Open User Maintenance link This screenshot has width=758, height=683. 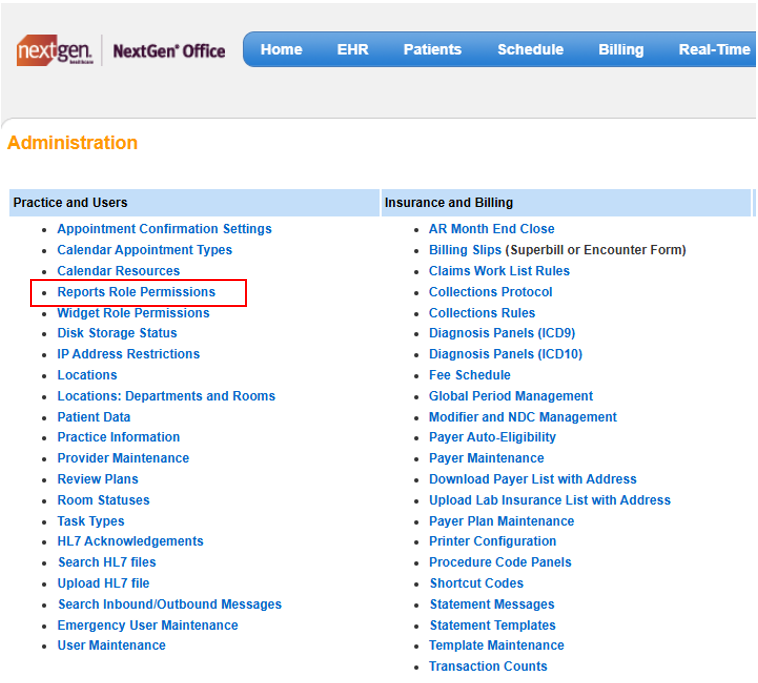[111, 646]
